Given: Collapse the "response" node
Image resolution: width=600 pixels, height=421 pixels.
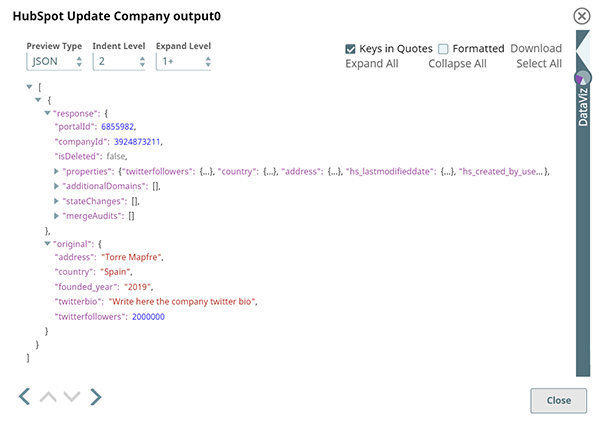Looking at the screenshot, I should (47, 113).
